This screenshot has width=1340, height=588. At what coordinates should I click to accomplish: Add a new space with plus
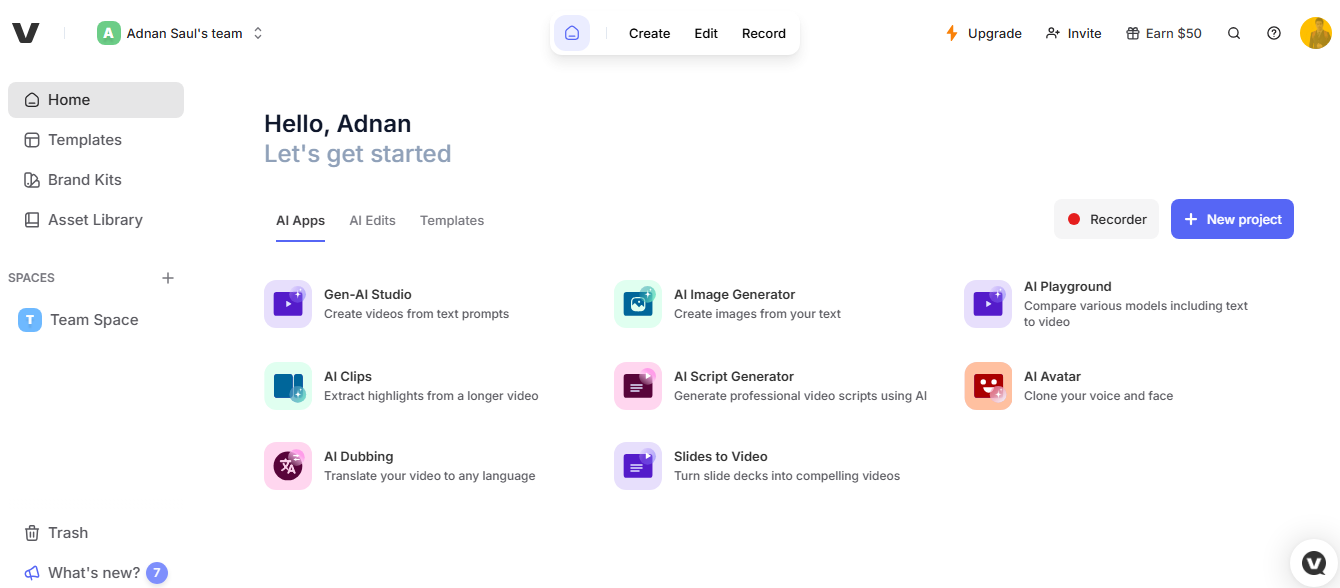pos(168,278)
